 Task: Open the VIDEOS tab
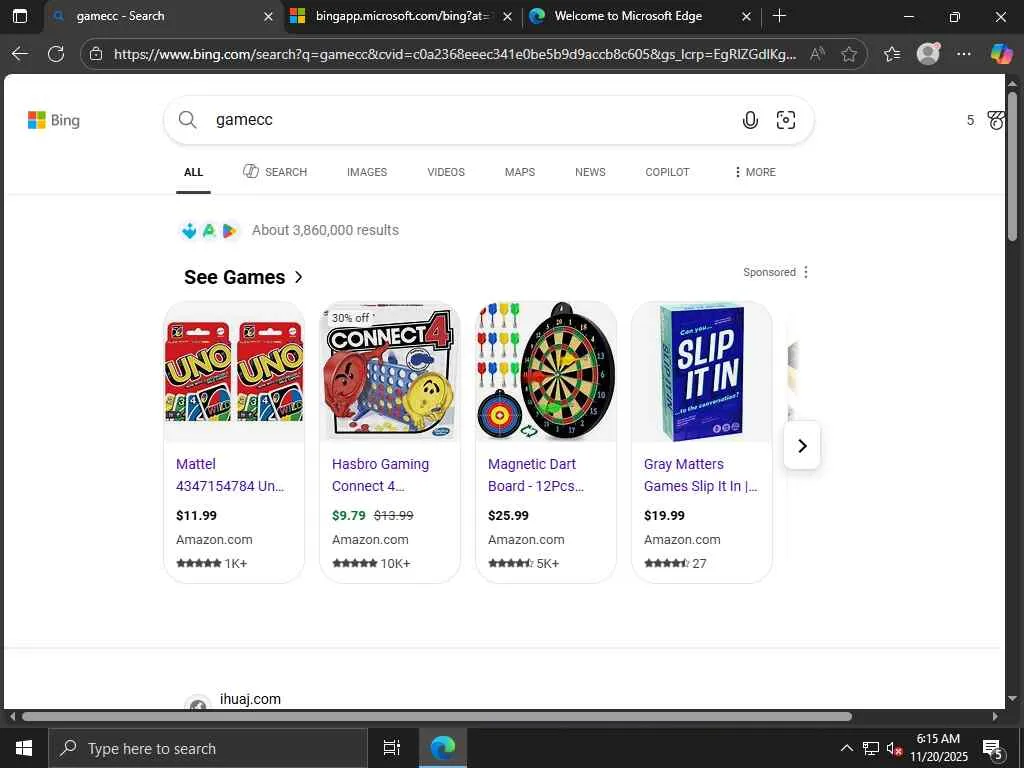tap(446, 172)
